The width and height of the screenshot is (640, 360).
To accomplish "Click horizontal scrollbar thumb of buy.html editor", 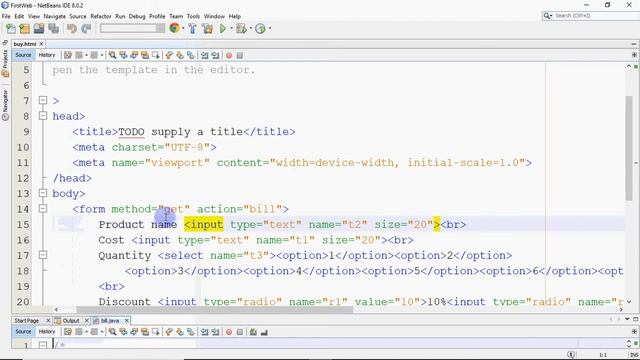I will 215,310.
